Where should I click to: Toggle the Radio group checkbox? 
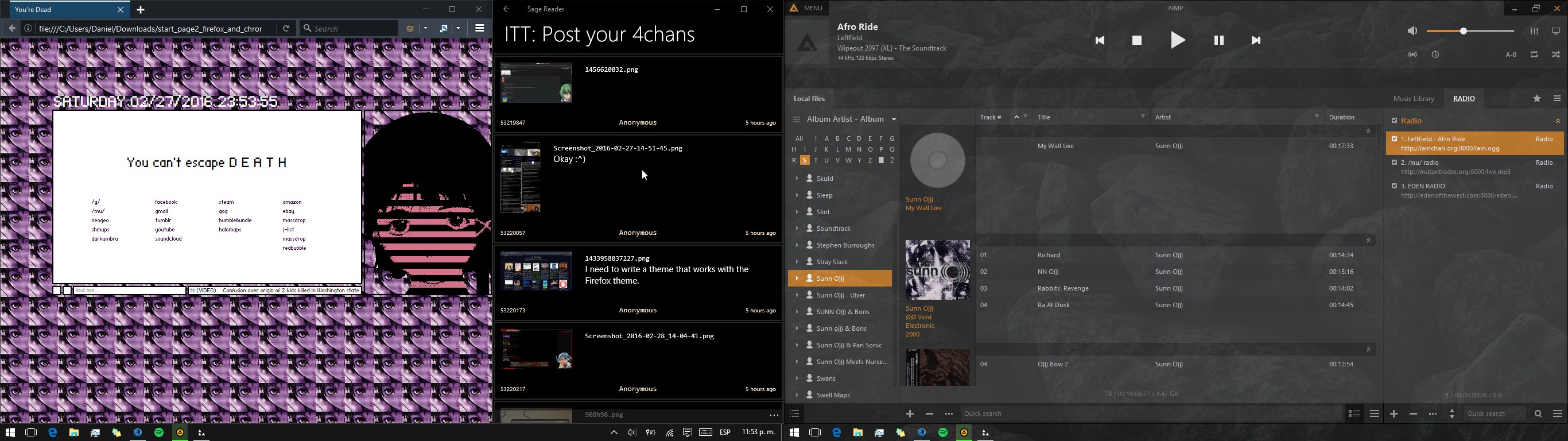click(x=1395, y=121)
